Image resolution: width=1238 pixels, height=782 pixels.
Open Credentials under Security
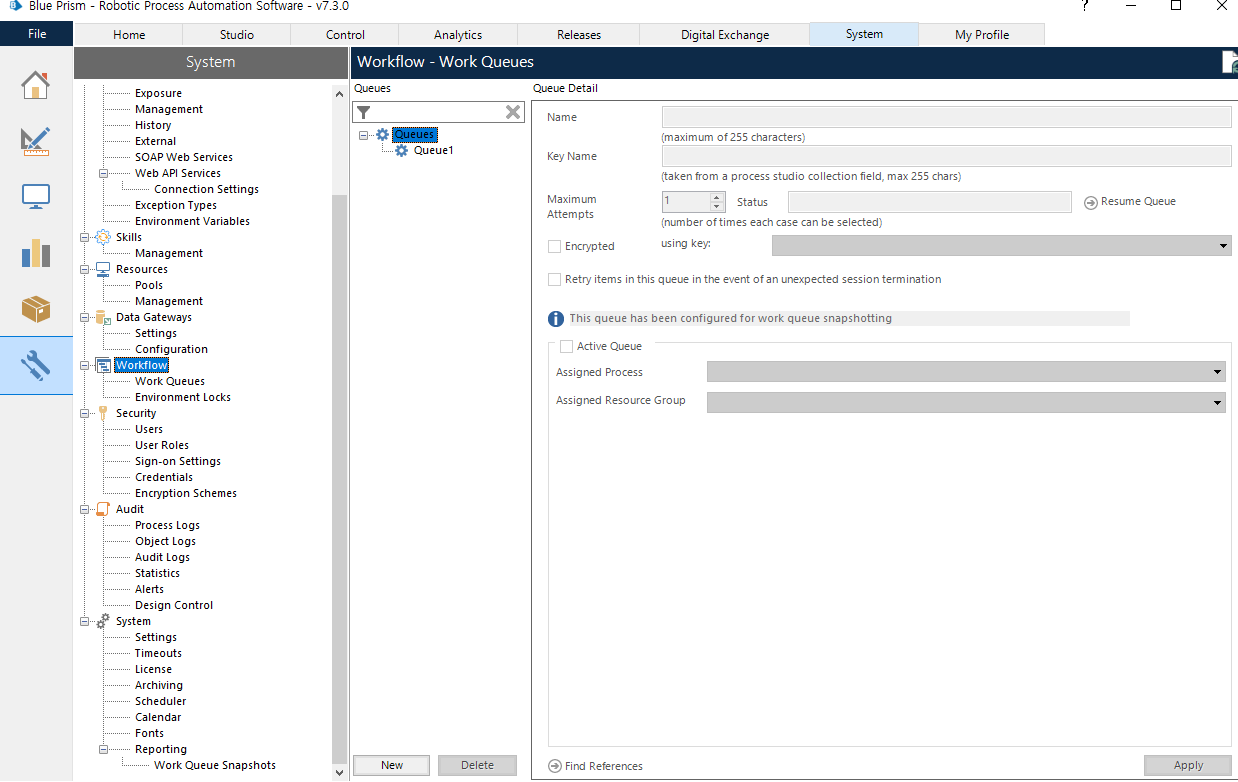164,477
